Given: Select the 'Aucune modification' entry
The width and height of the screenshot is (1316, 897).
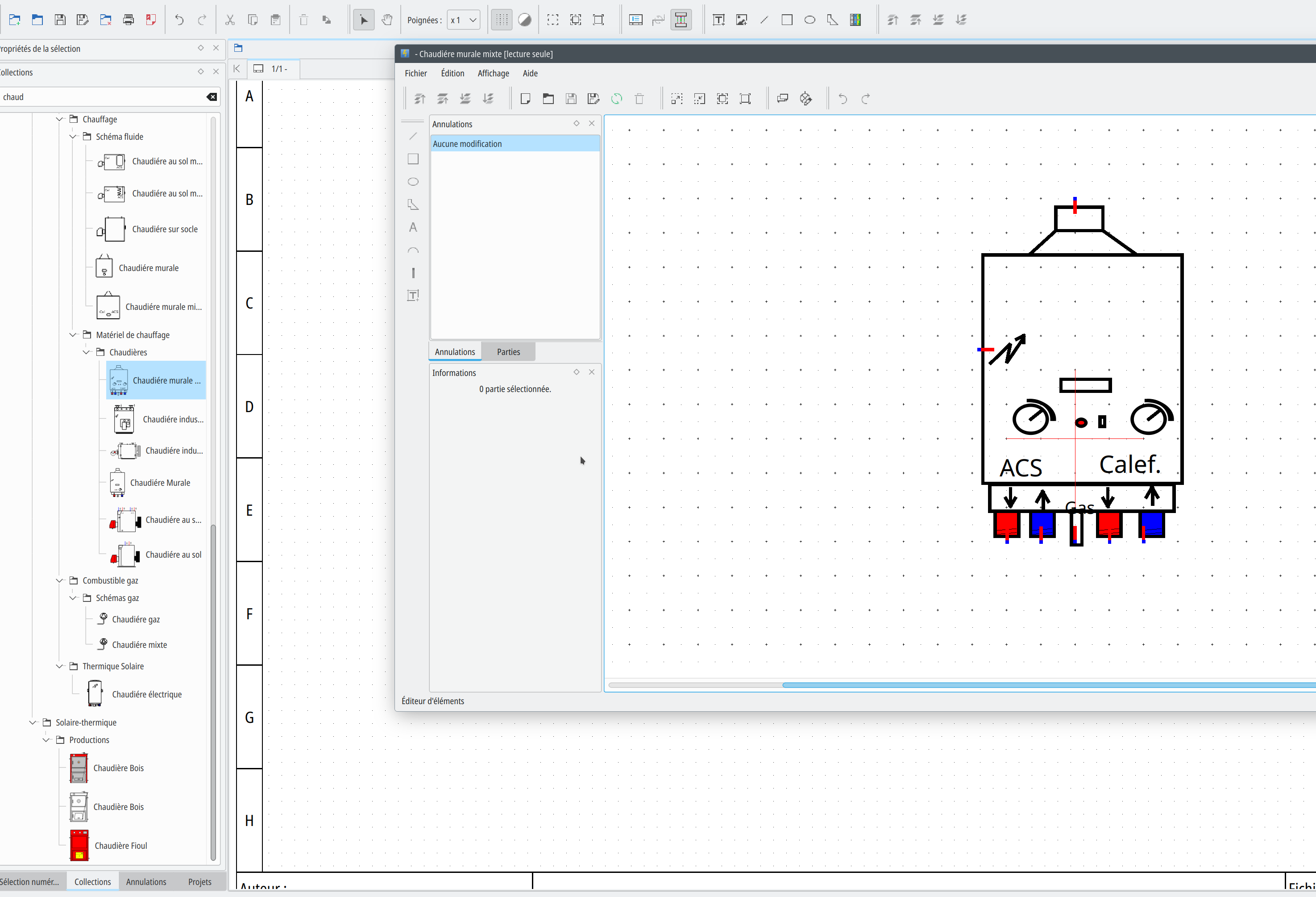Looking at the screenshot, I should [515, 144].
